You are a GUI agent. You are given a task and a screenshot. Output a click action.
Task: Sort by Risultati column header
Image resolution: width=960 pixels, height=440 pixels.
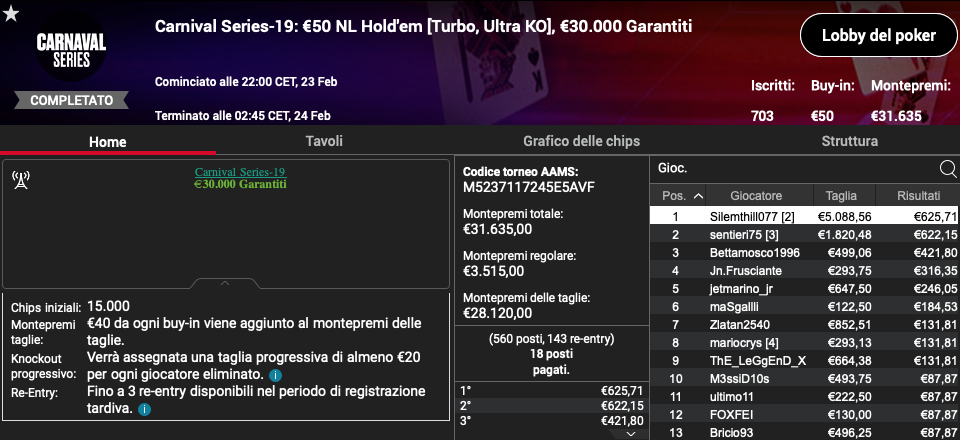pos(918,196)
